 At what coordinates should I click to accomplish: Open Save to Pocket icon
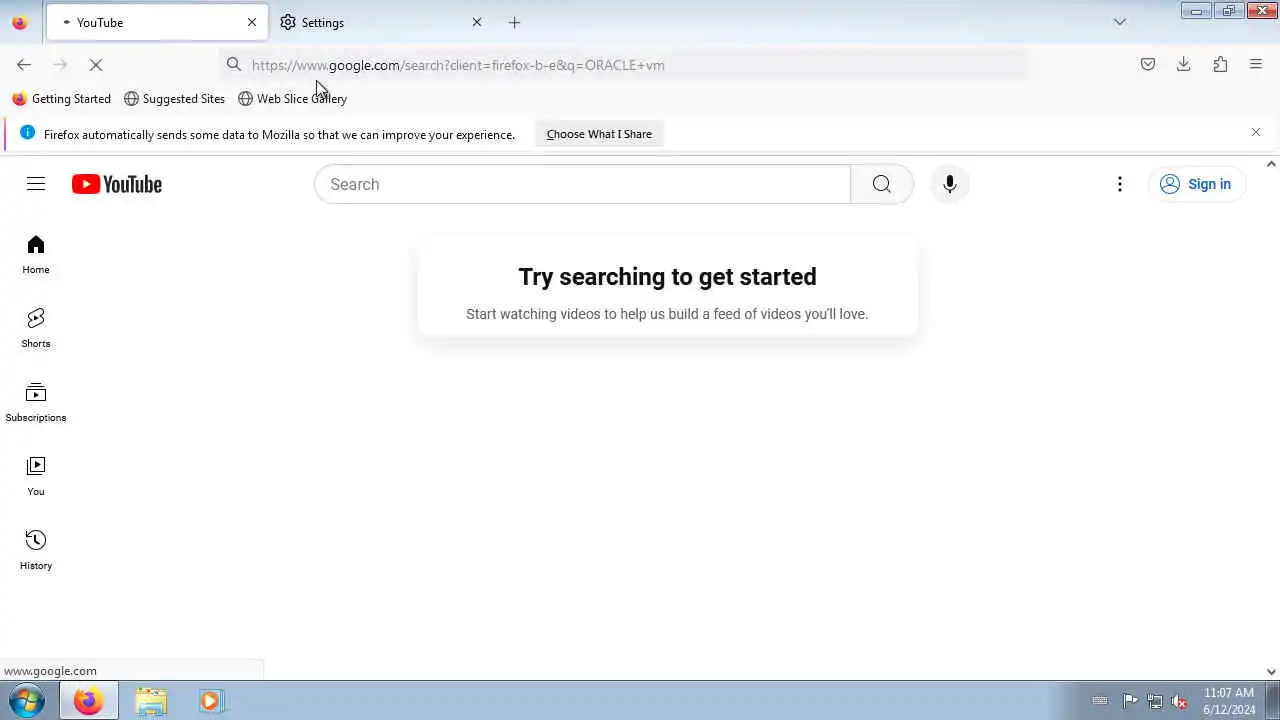(1148, 65)
